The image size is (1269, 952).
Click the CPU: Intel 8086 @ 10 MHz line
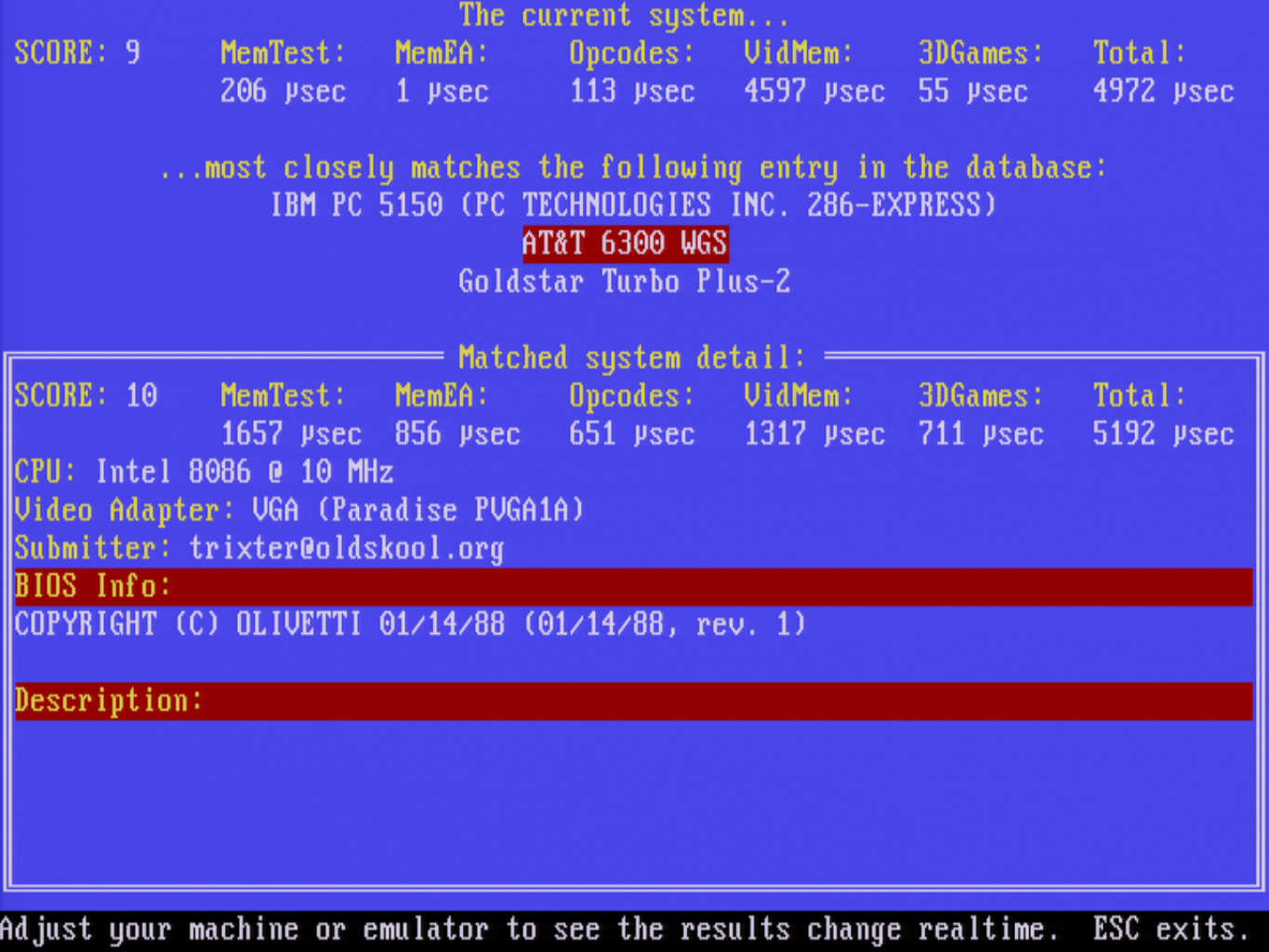tap(204, 472)
